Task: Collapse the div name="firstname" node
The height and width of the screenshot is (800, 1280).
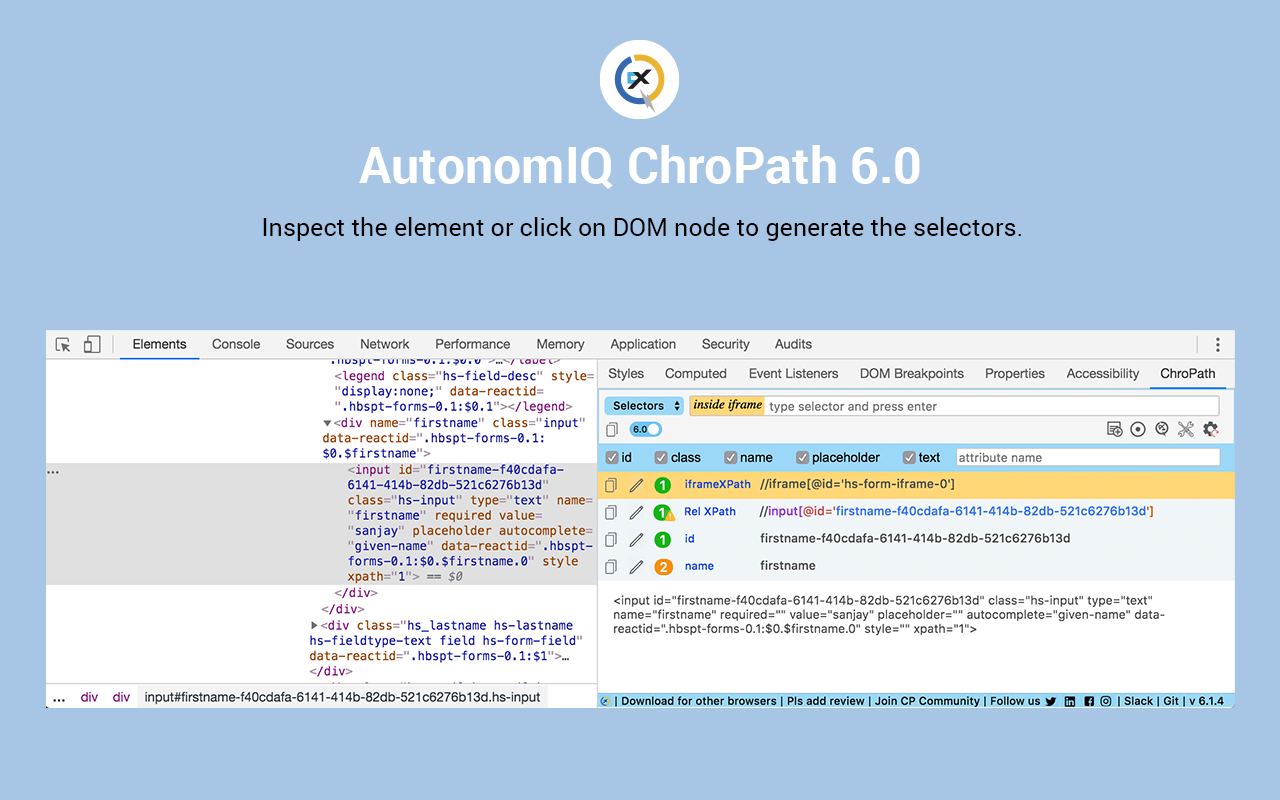Action: [327, 423]
